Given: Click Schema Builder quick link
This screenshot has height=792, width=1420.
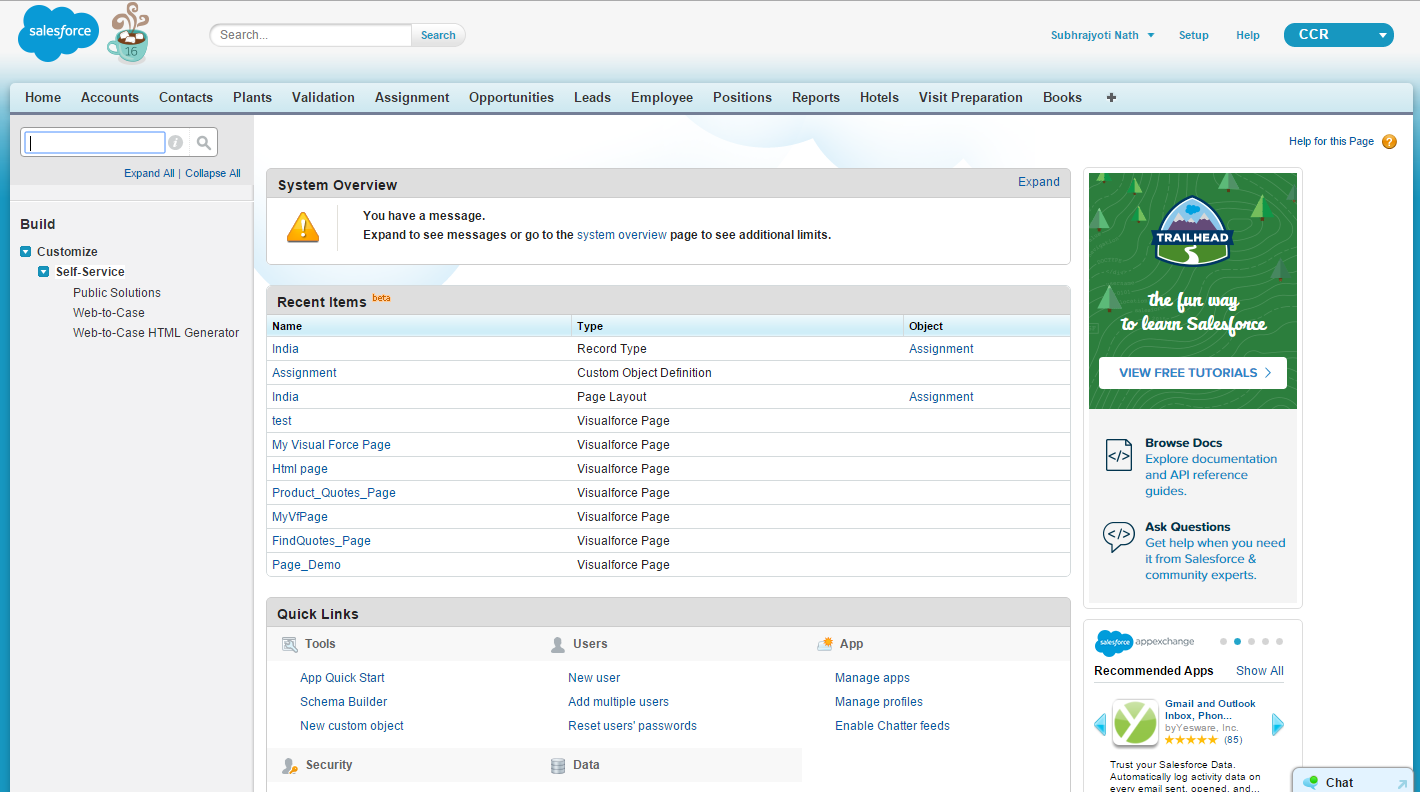Looking at the screenshot, I should (344, 702).
